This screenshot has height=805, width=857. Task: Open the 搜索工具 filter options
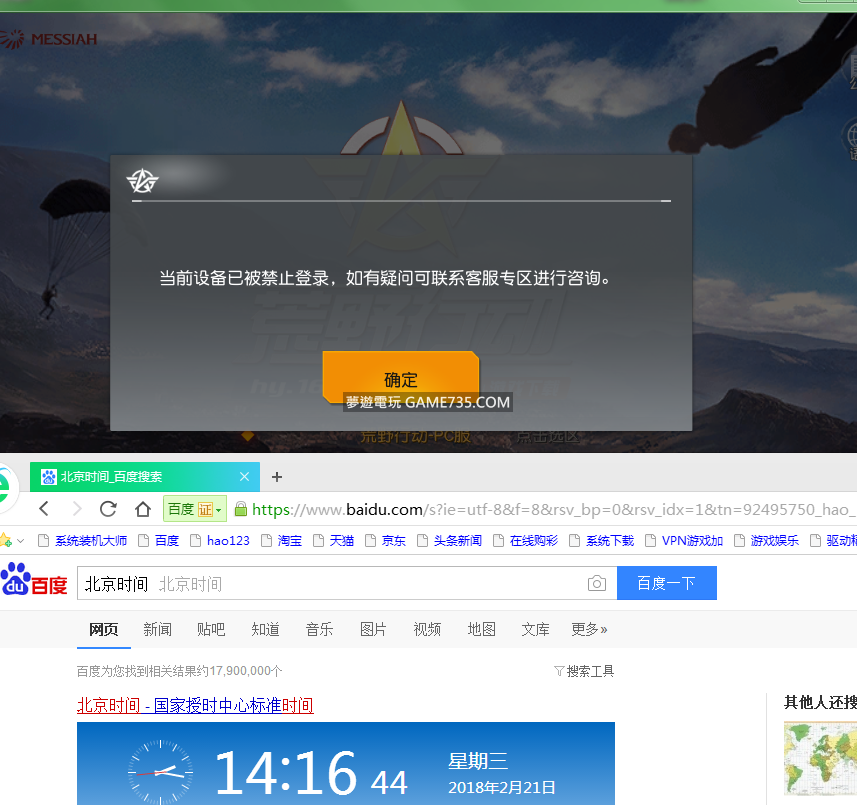click(x=584, y=671)
